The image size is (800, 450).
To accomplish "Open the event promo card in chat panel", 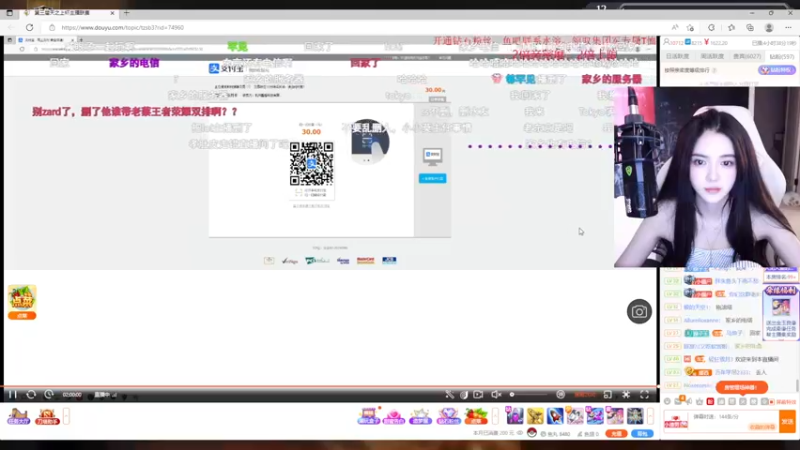I will point(781,312).
